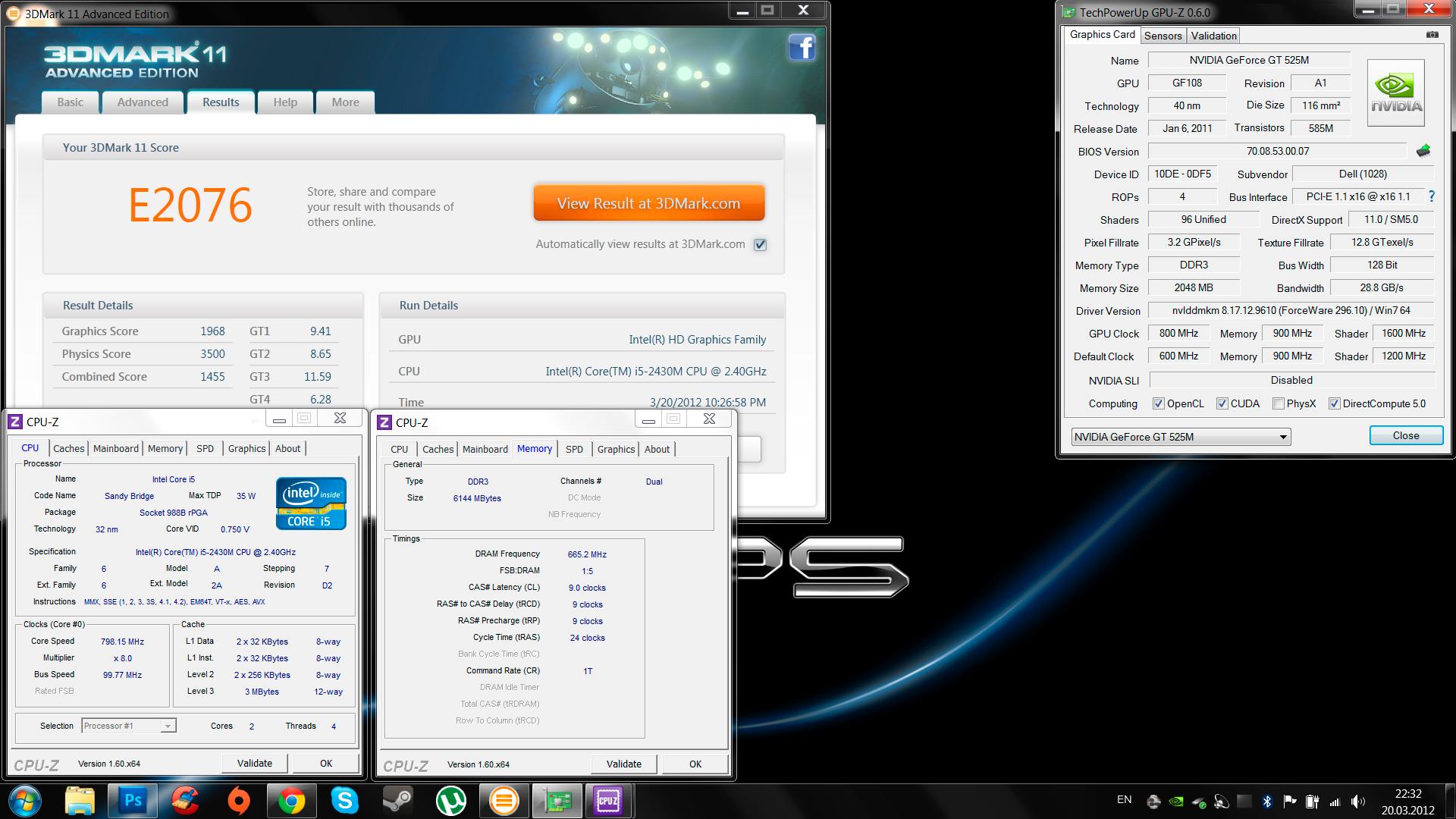Click the EN language indicator in taskbar

[x=1124, y=799]
